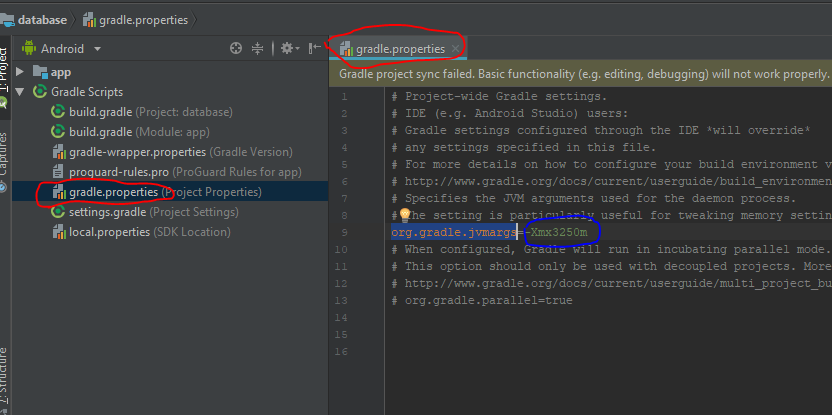
Task: Click the 'IDE (e.g. Android Studio) users' comment
Action: pyautogui.click(x=509, y=114)
